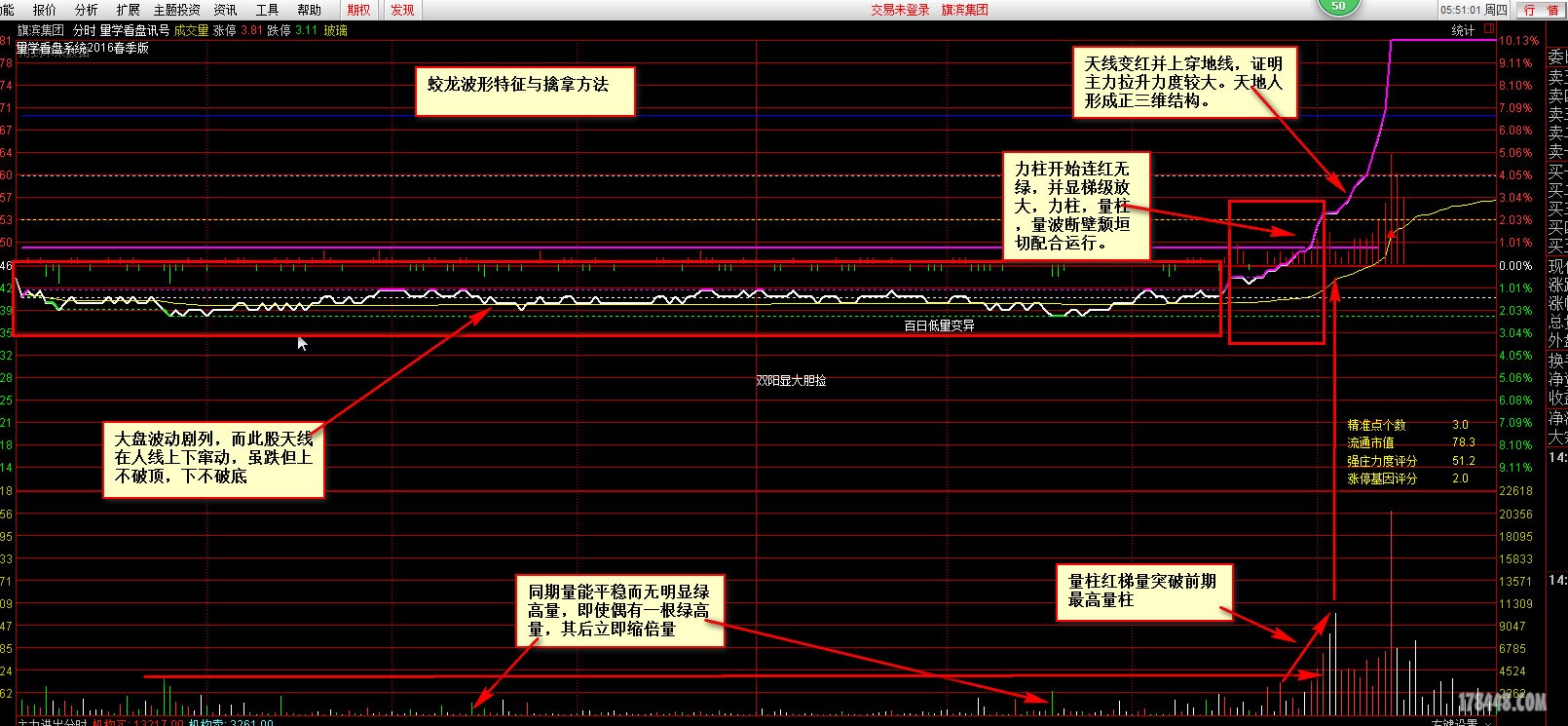1568x726 pixels.
Task: Click the 分时 chart type label
Action: [84, 30]
